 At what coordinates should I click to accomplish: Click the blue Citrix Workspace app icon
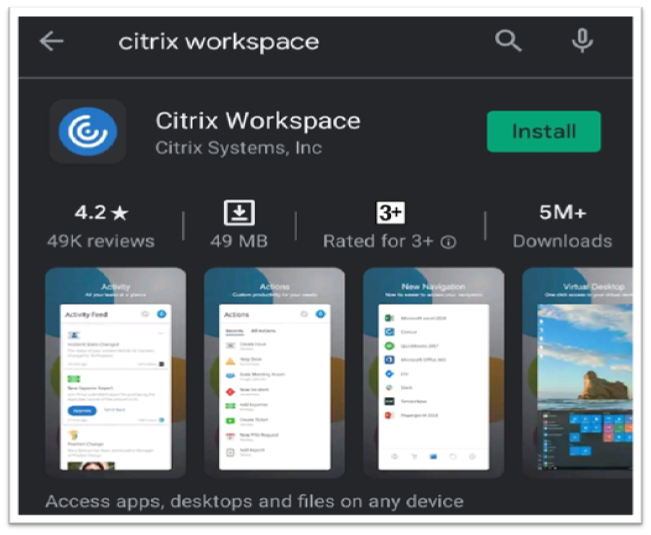(88, 132)
